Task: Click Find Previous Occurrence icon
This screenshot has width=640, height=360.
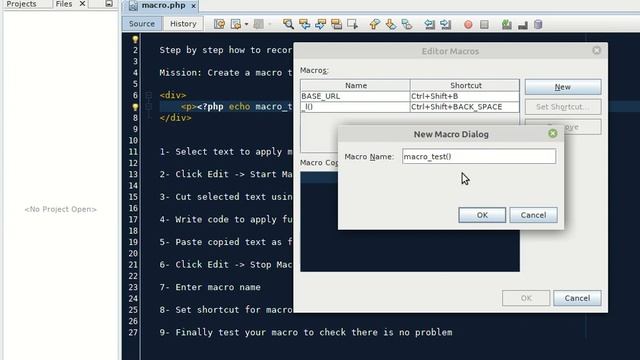Action: point(304,24)
